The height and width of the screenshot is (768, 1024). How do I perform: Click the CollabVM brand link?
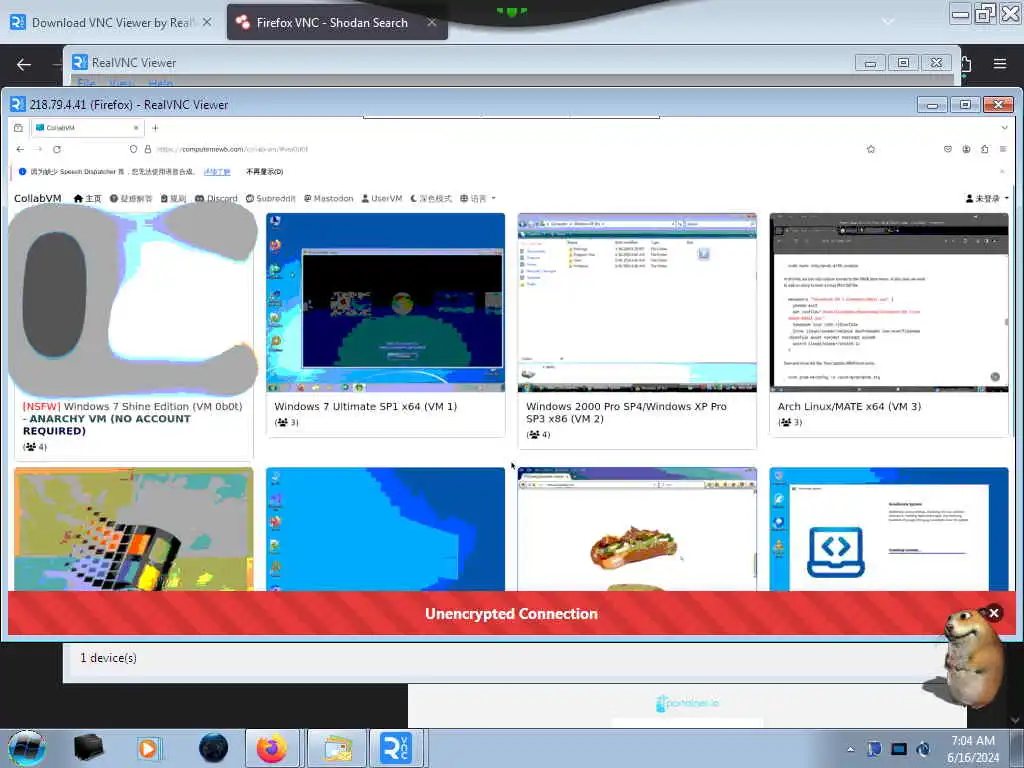[38, 199]
